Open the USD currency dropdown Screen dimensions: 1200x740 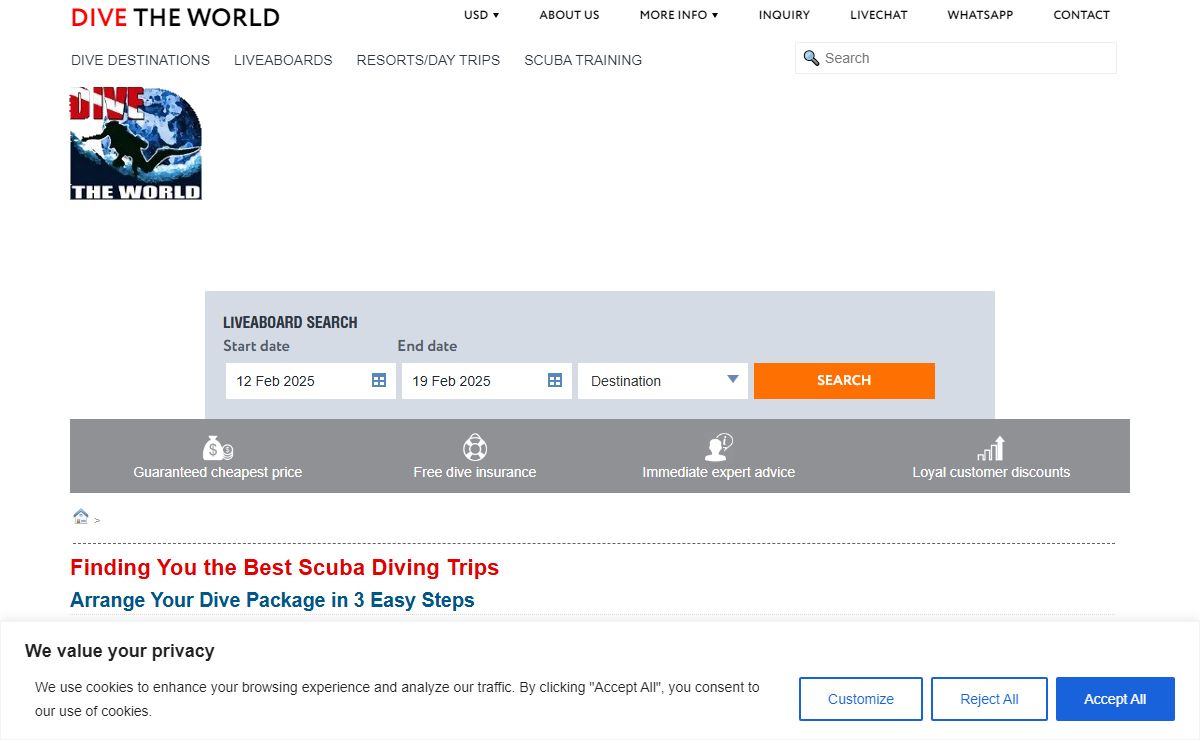pos(481,15)
